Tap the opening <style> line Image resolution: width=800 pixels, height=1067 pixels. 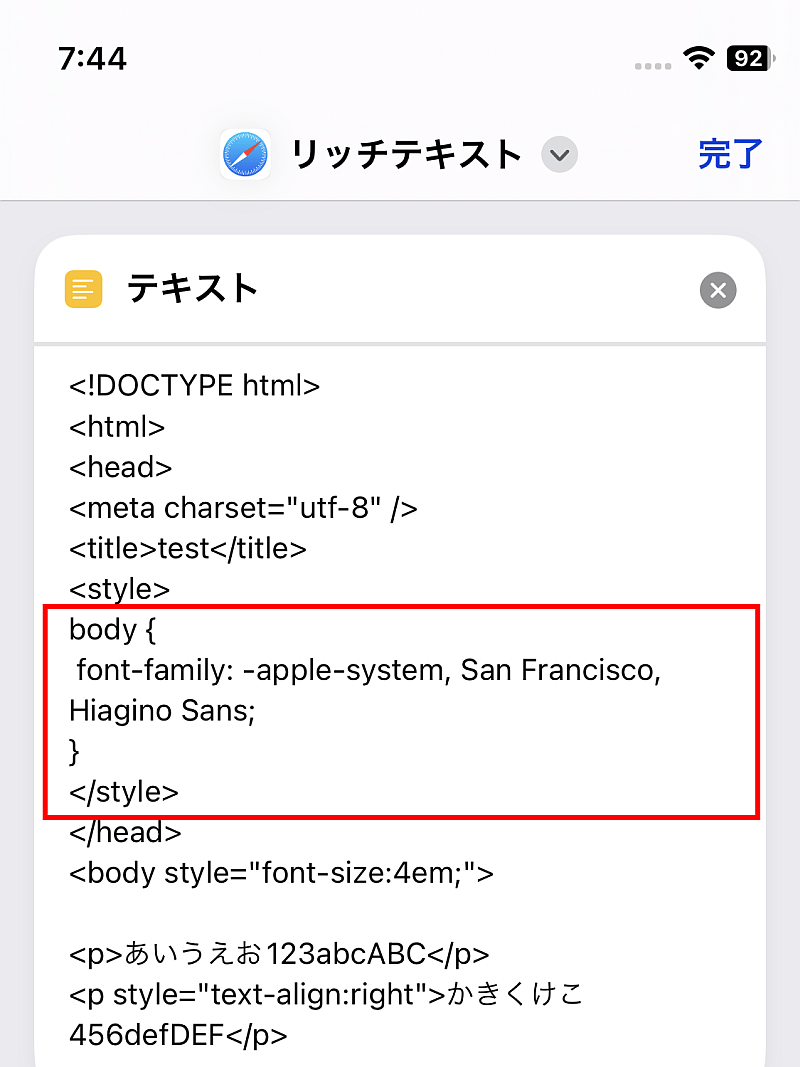click(x=120, y=589)
